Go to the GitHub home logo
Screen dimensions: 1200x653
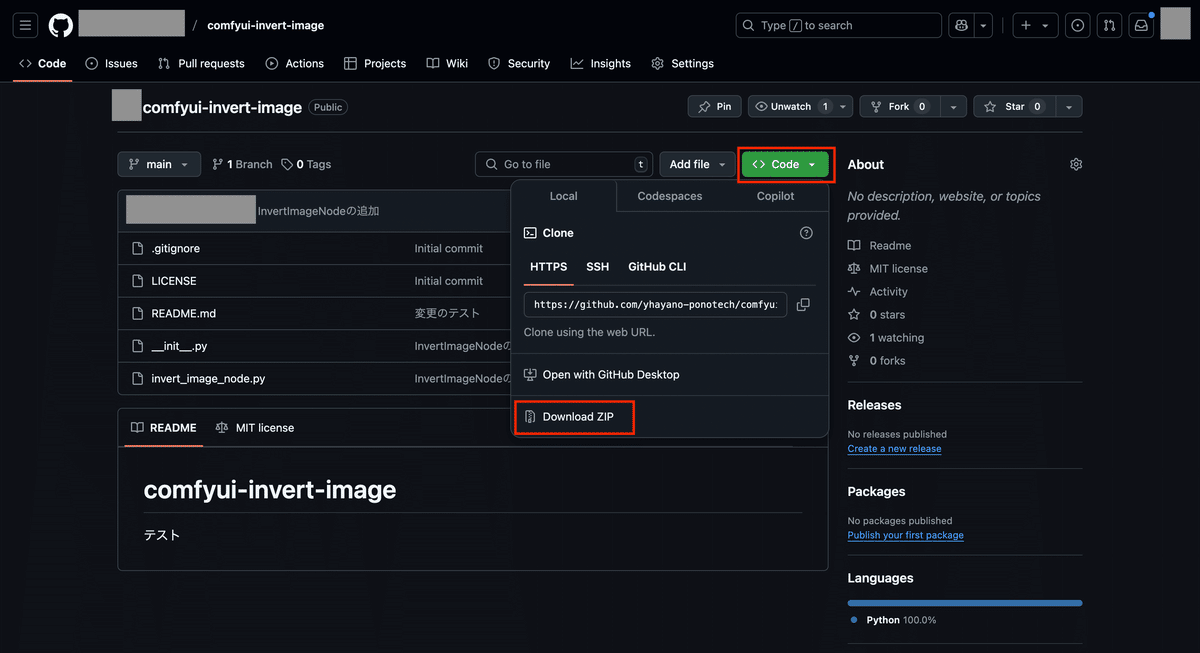pyautogui.click(x=61, y=25)
